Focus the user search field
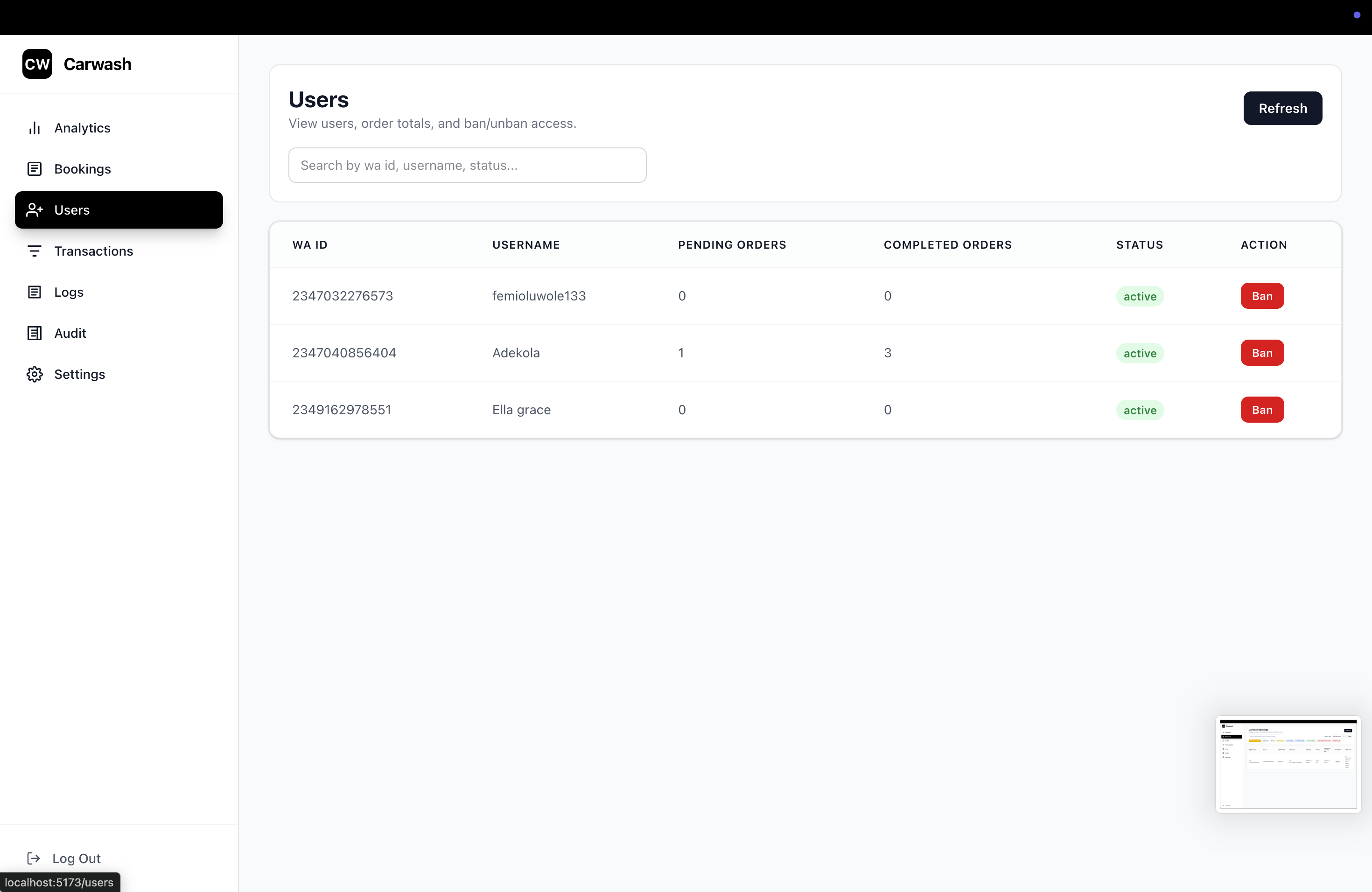This screenshot has height=892, width=1372. tap(467, 165)
